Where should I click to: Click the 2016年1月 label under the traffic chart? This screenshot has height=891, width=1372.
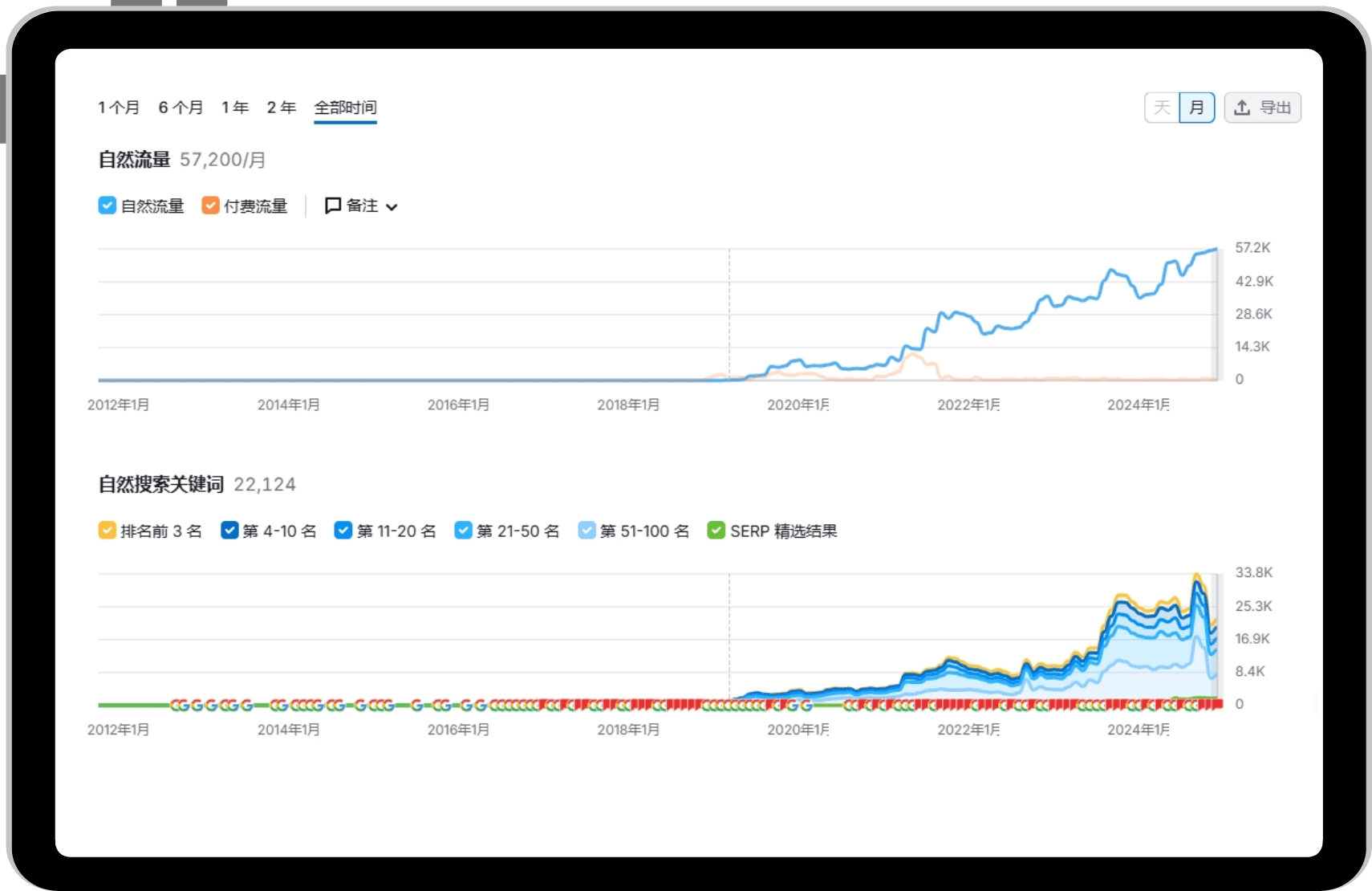tap(458, 405)
